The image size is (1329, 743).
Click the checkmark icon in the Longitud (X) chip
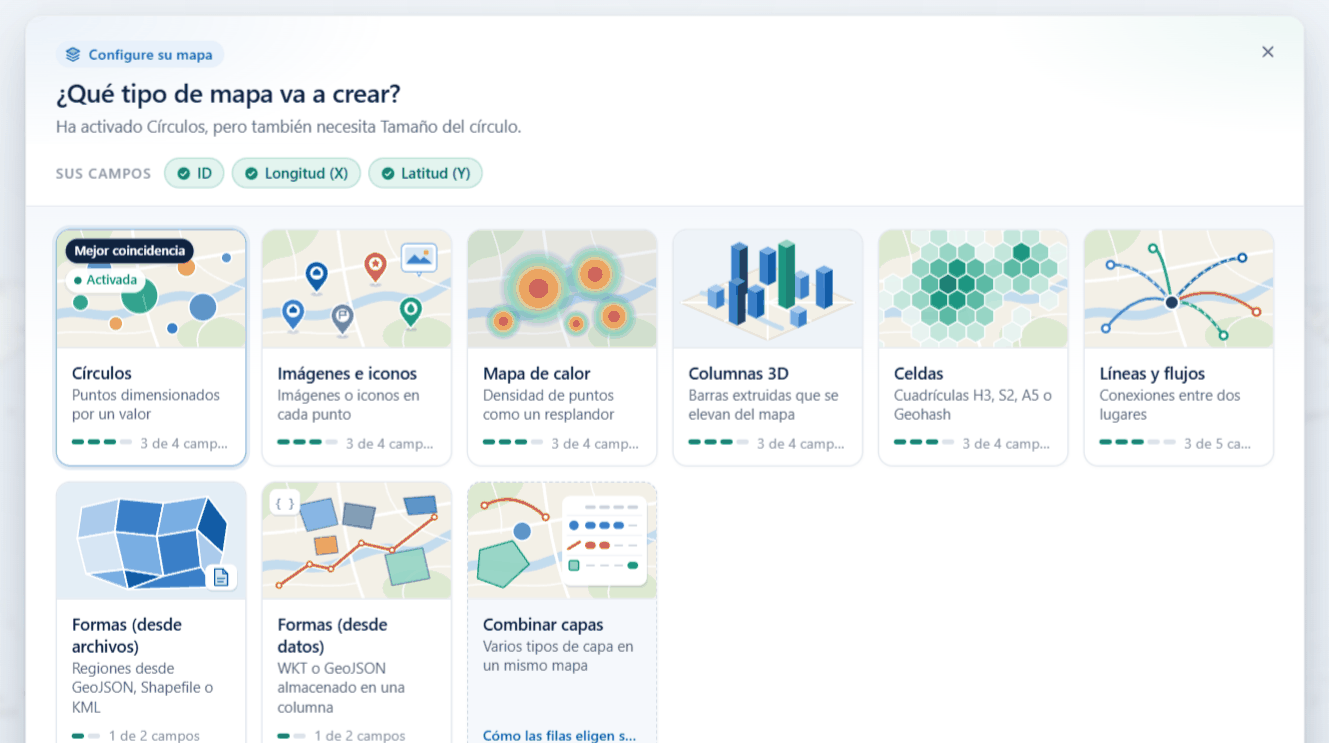tap(251, 174)
